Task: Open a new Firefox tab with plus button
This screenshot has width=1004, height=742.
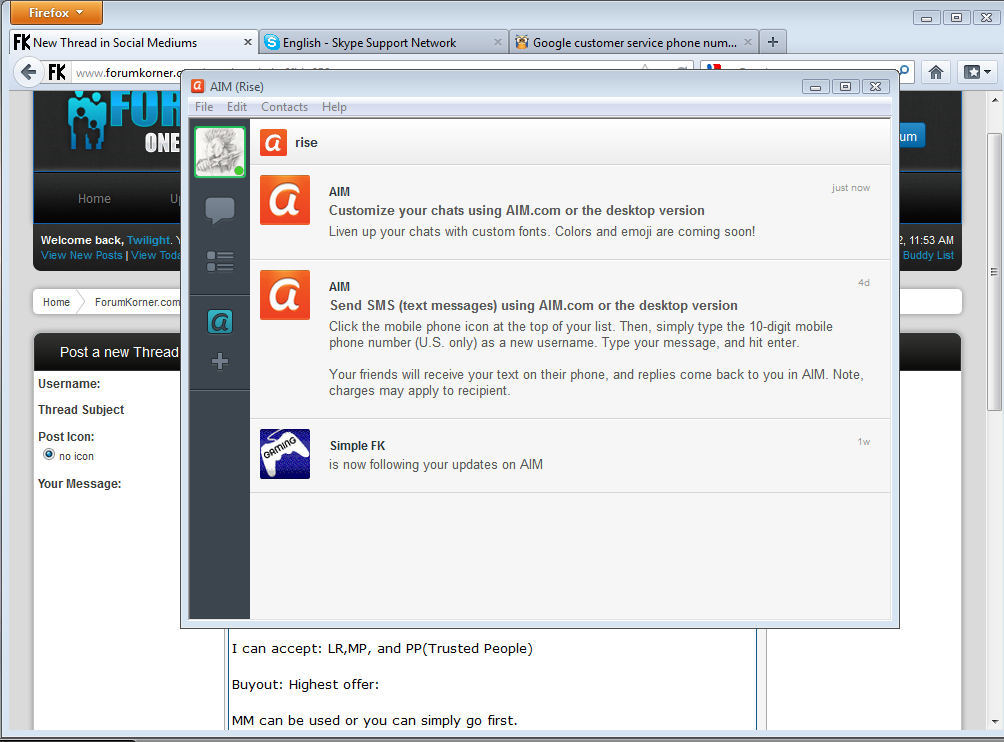Action: [x=773, y=42]
